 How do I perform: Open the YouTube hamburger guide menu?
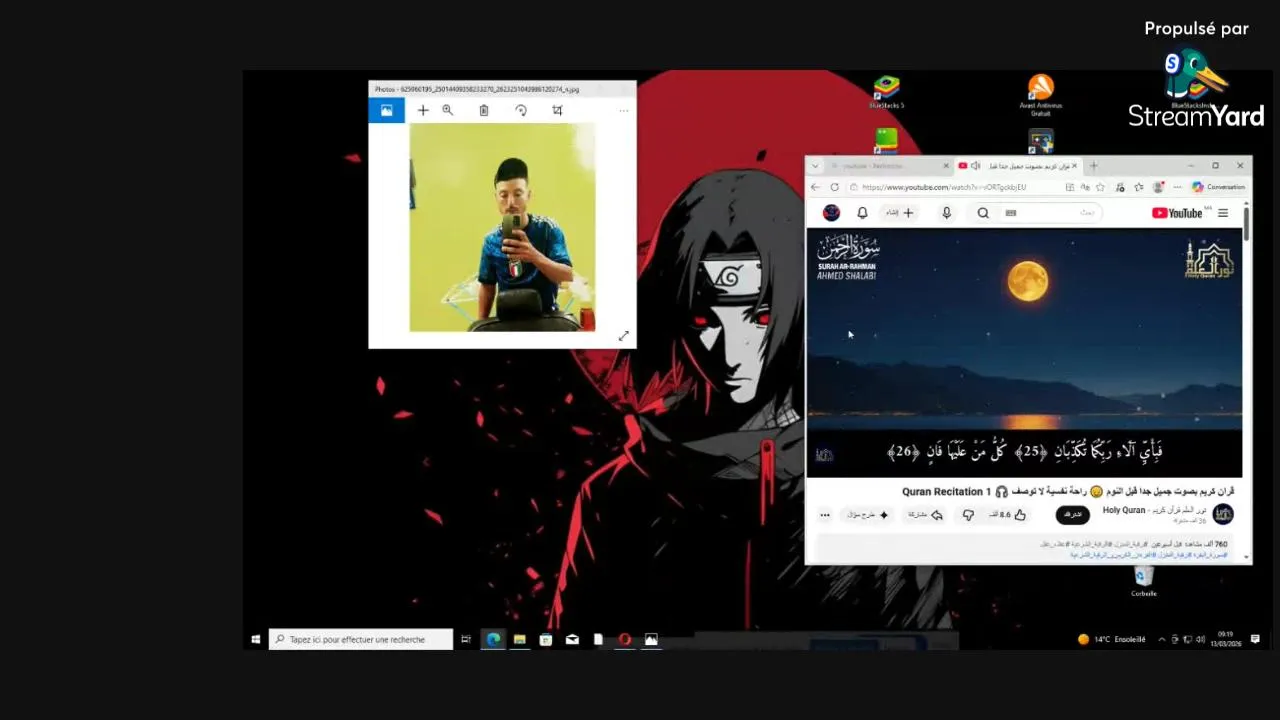click(x=1223, y=213)
